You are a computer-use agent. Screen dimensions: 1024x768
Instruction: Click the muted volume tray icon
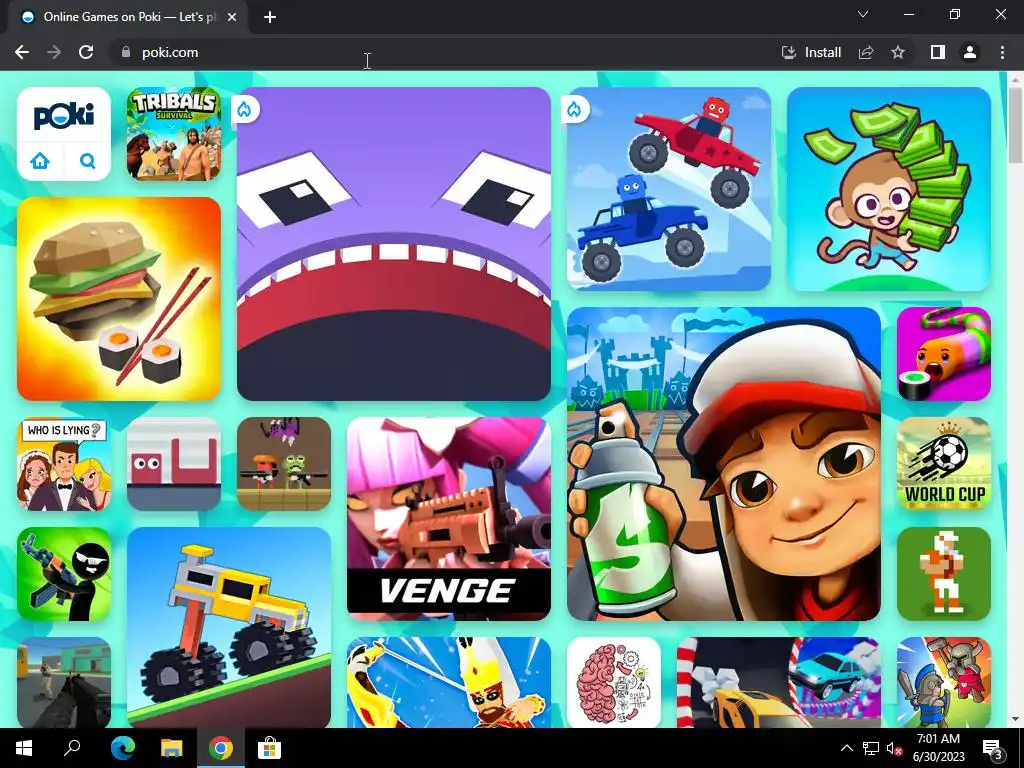[x=893, y=748]
